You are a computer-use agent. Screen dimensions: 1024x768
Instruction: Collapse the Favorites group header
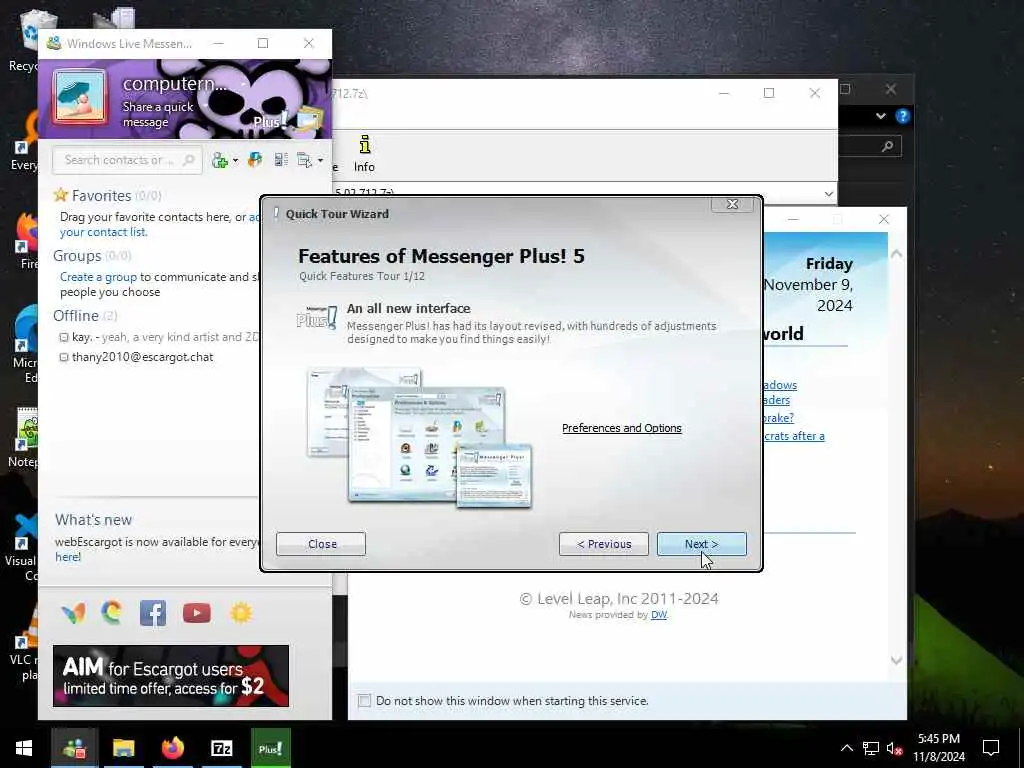coord(101,195)
